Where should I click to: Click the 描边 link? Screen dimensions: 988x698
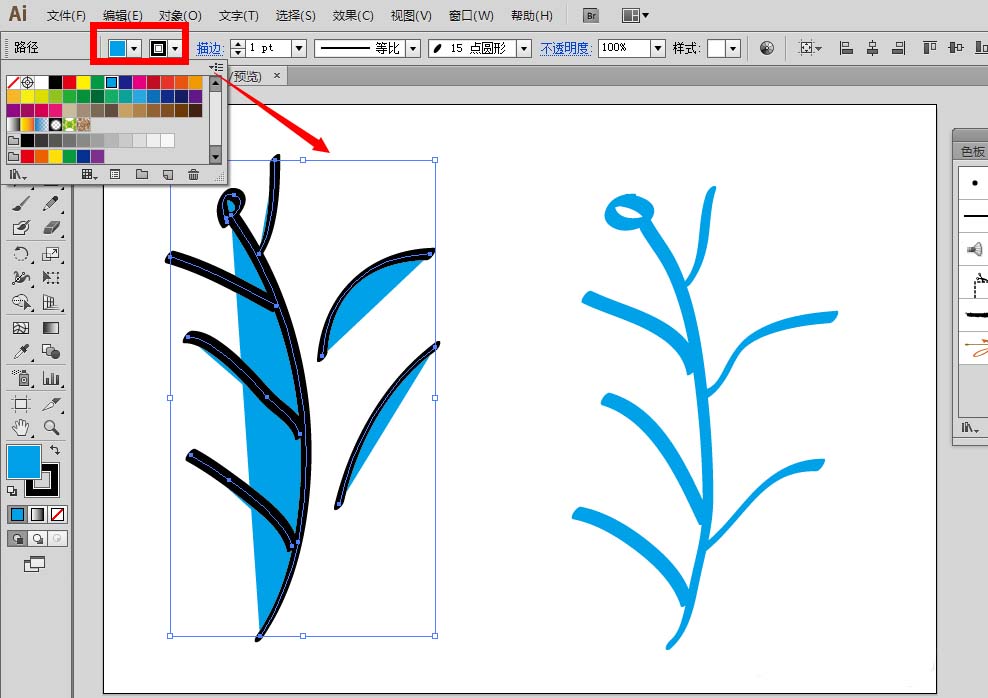click(x=210, y=49)
